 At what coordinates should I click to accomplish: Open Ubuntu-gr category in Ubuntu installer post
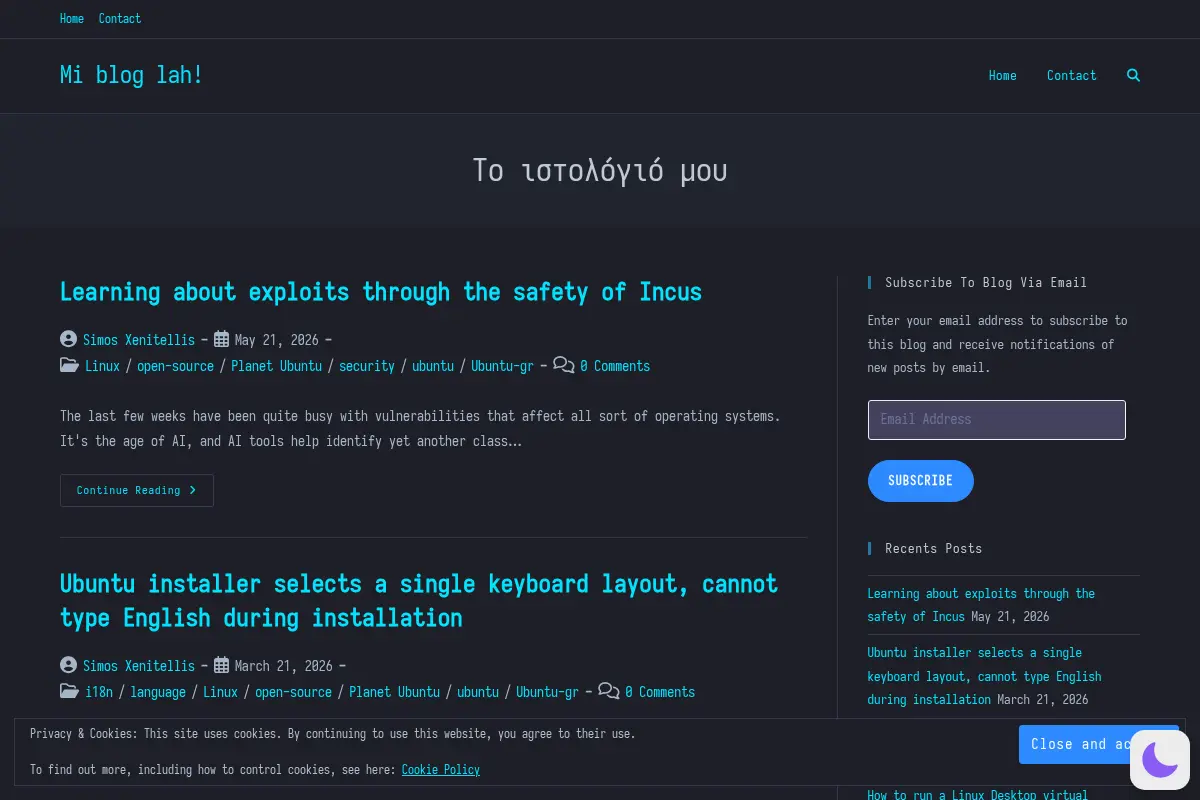click(547, 692)
